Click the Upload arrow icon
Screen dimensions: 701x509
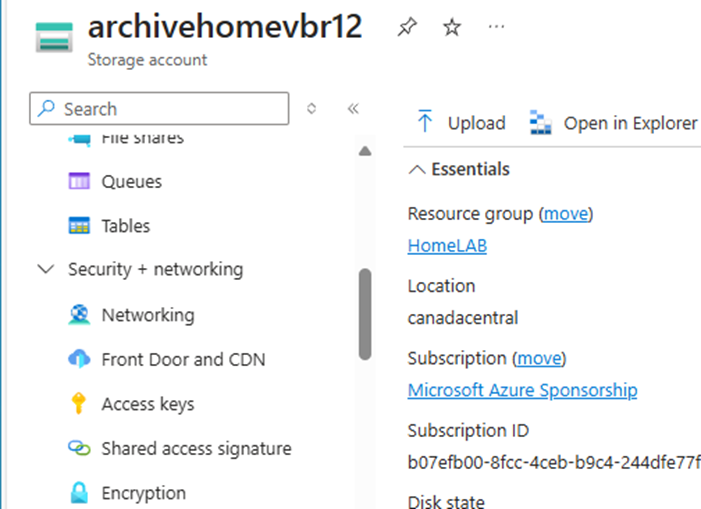pyautogui.click(x=425, y=121)
